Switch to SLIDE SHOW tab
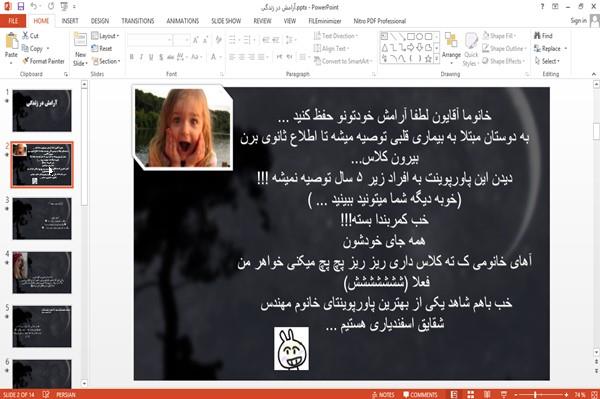This screenshot has height=399, width=600. [226, 21]
